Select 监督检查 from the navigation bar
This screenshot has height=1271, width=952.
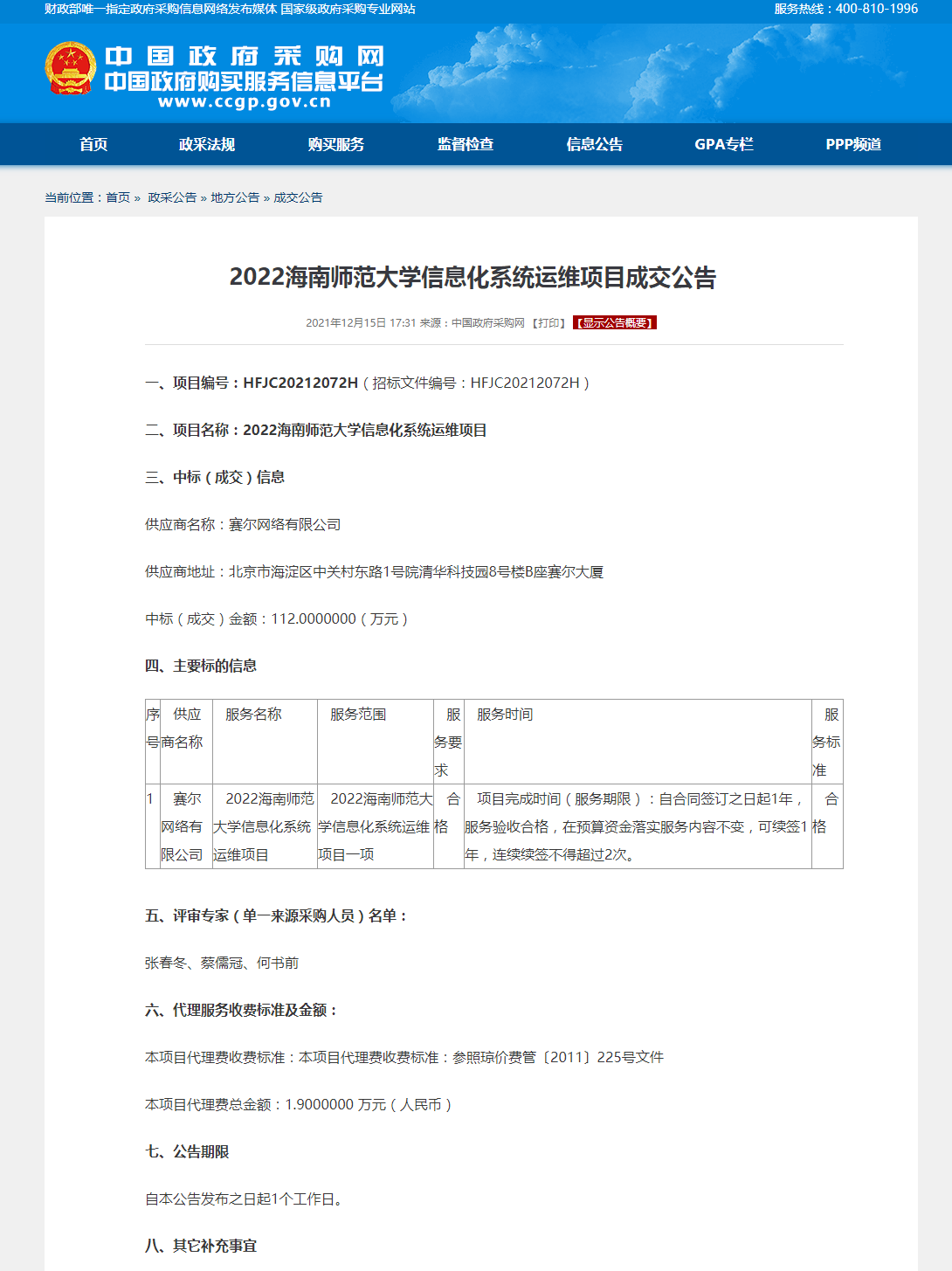(466, 144)
